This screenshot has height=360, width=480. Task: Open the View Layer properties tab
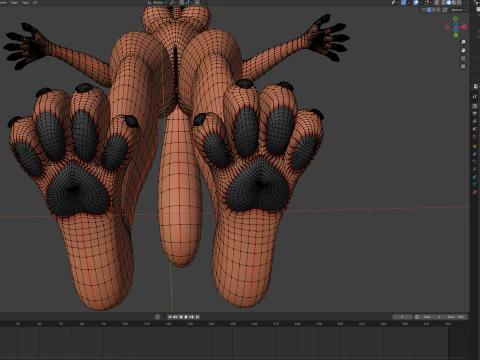(475, 121)
